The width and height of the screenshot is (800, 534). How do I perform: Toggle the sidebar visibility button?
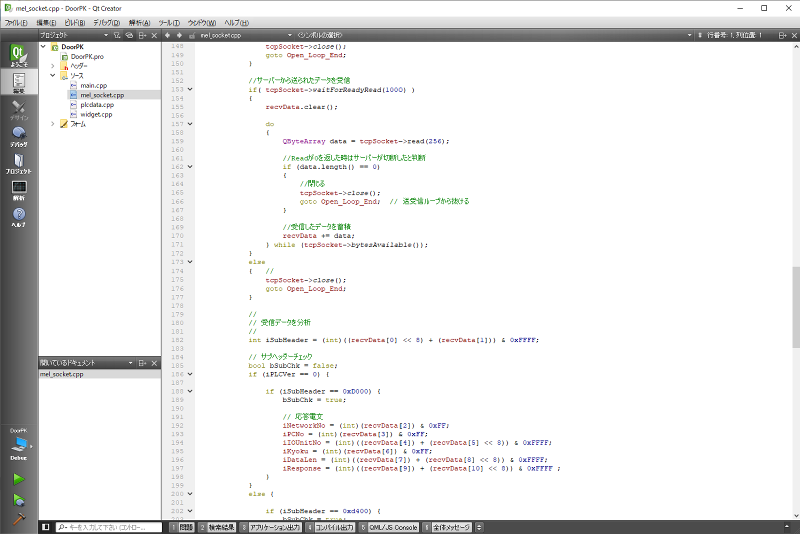(x=45, y=526)
